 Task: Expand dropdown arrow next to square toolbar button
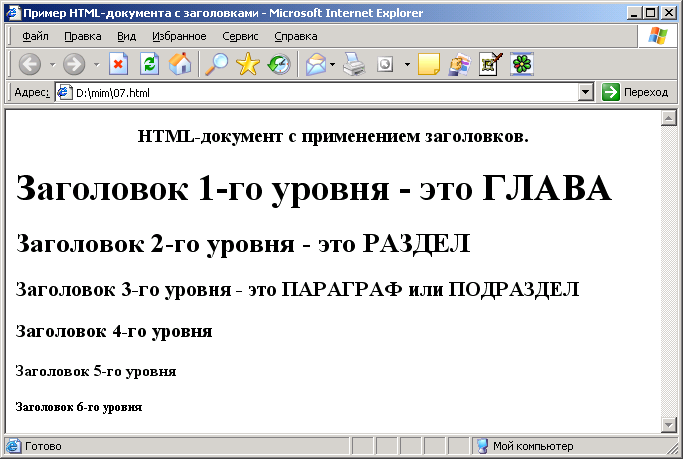pyautogui.click(x=407, y=64)
